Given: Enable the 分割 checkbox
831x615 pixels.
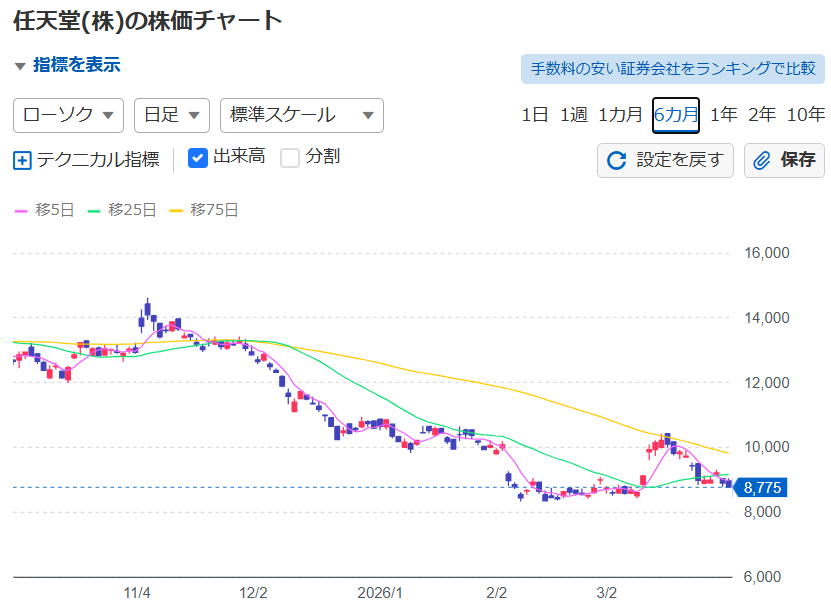Looking at the screenshot, I should (x=290, y=158).
